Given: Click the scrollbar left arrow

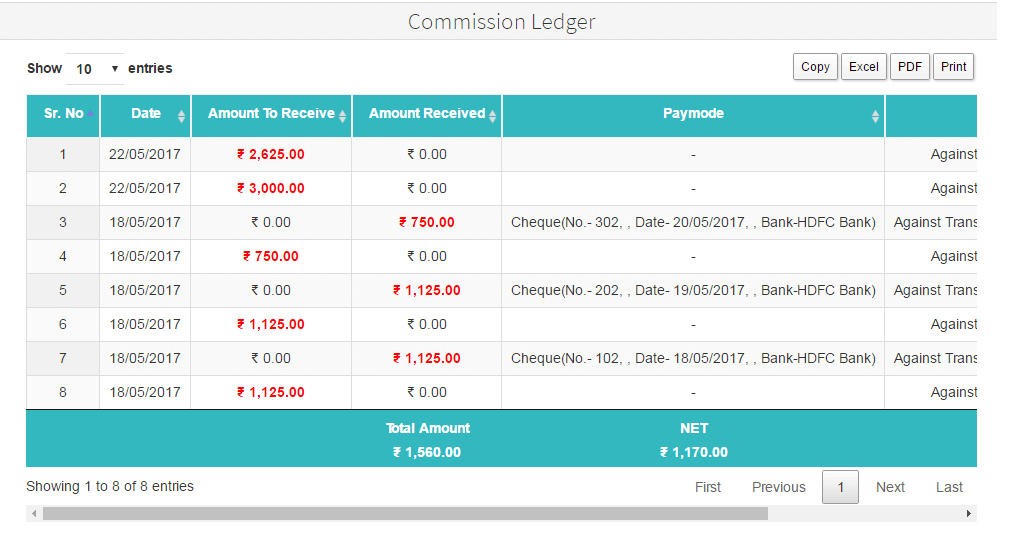Looking at the screenshot, I should point(34,513).
